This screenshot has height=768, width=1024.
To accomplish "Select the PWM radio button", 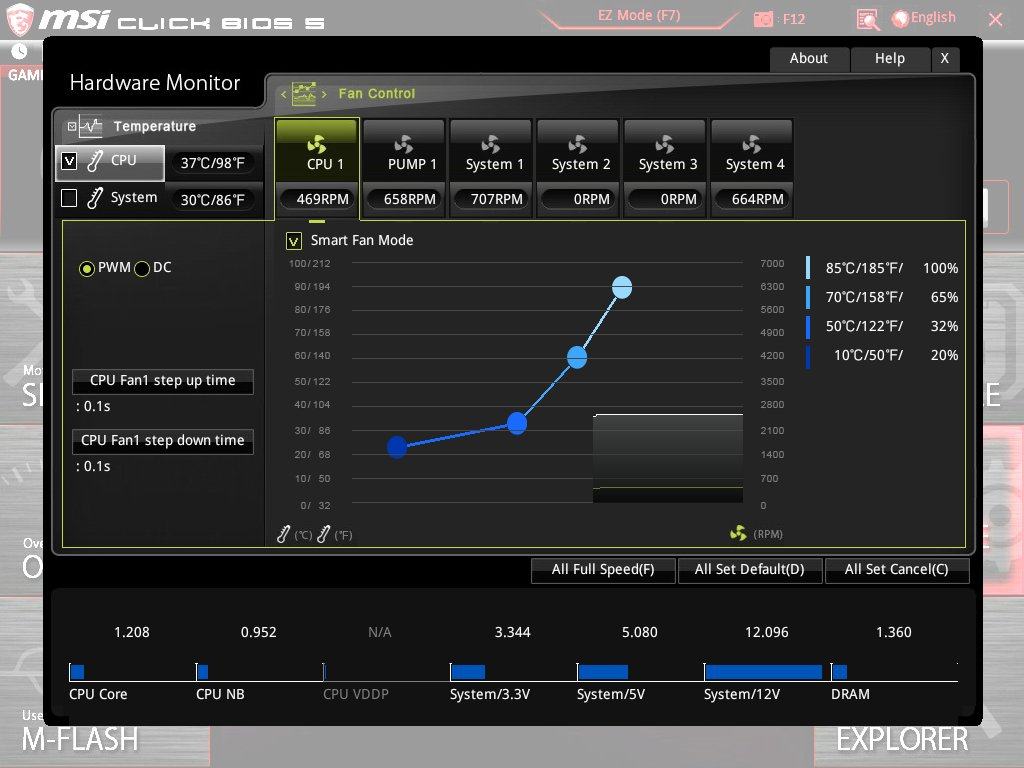I will (x=86, y=268).
